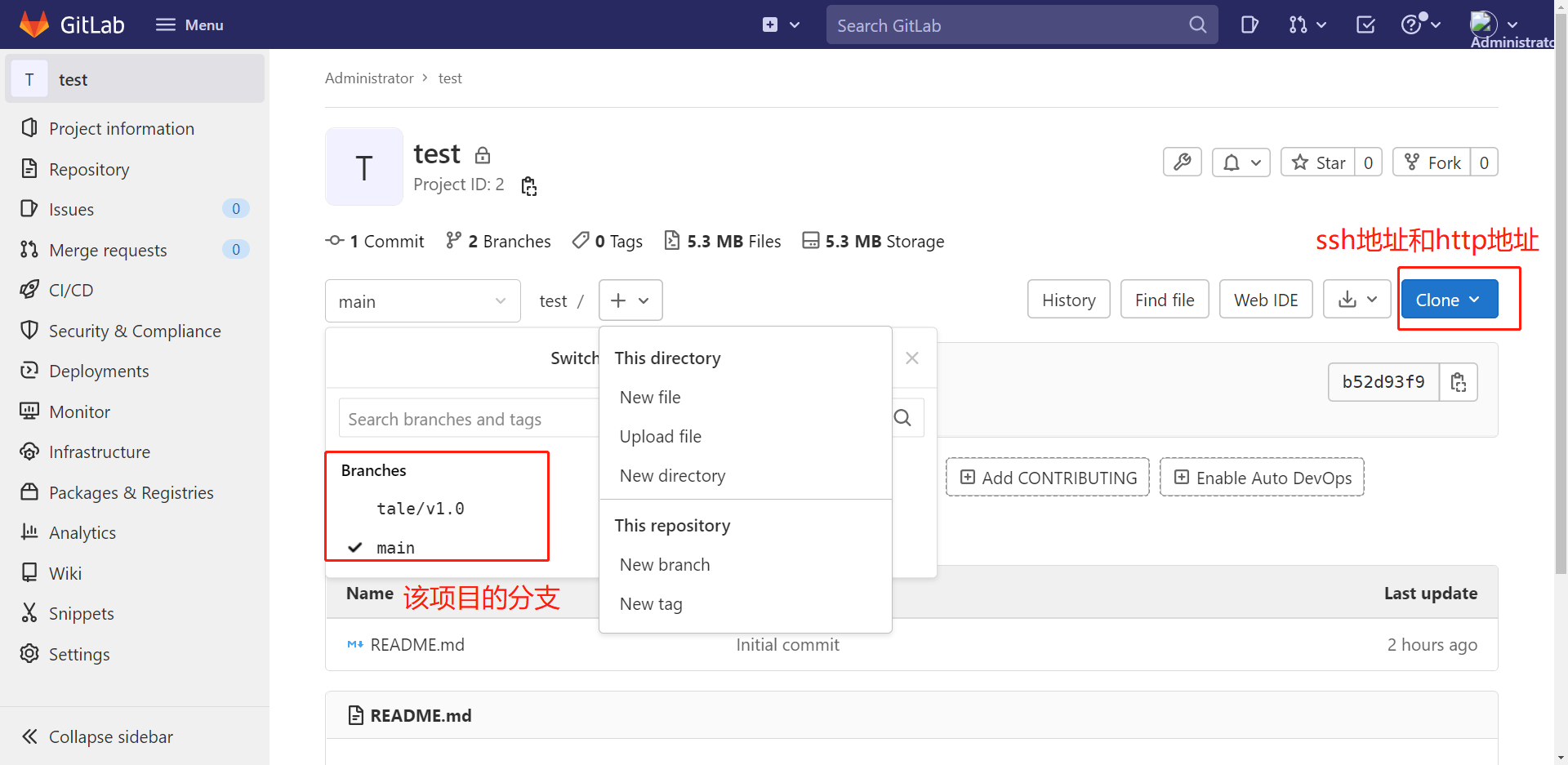Click the magnifier icon beside branch search
1568x765 pixels.
[903, 417]
